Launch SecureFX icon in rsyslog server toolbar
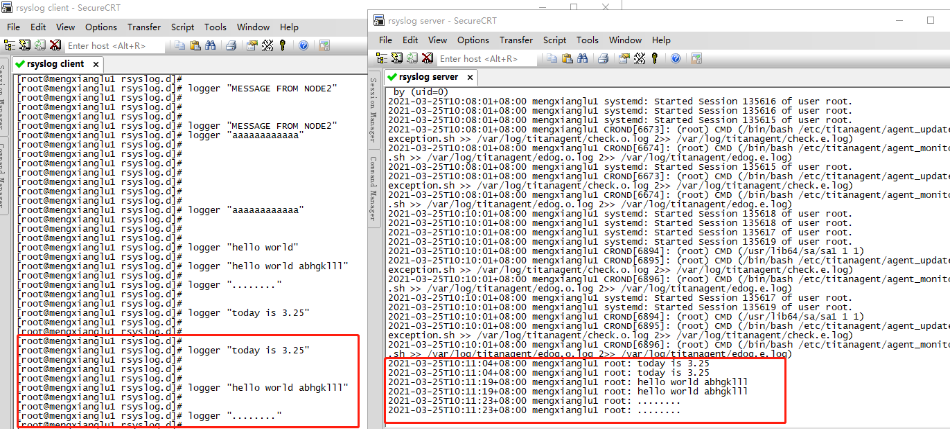This screenshot has width=951, height=429. [x=696, y=58]
